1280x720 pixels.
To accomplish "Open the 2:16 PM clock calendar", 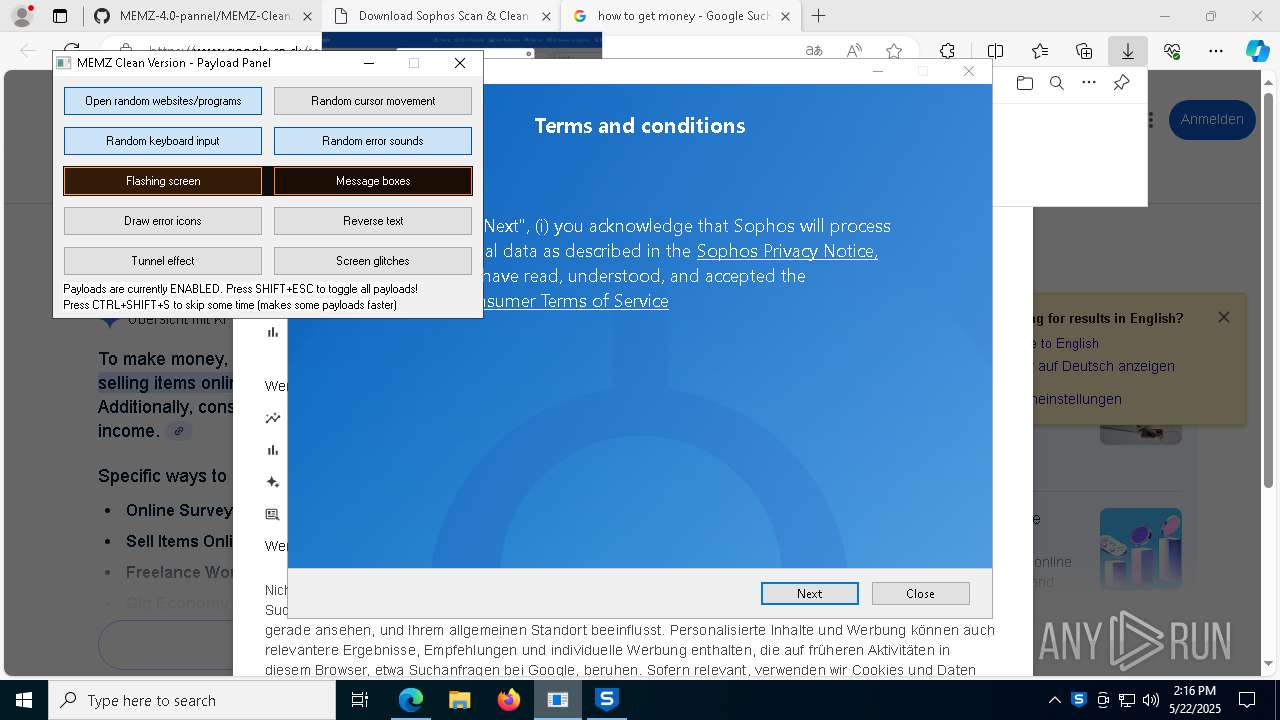I will coord(1195,701).
